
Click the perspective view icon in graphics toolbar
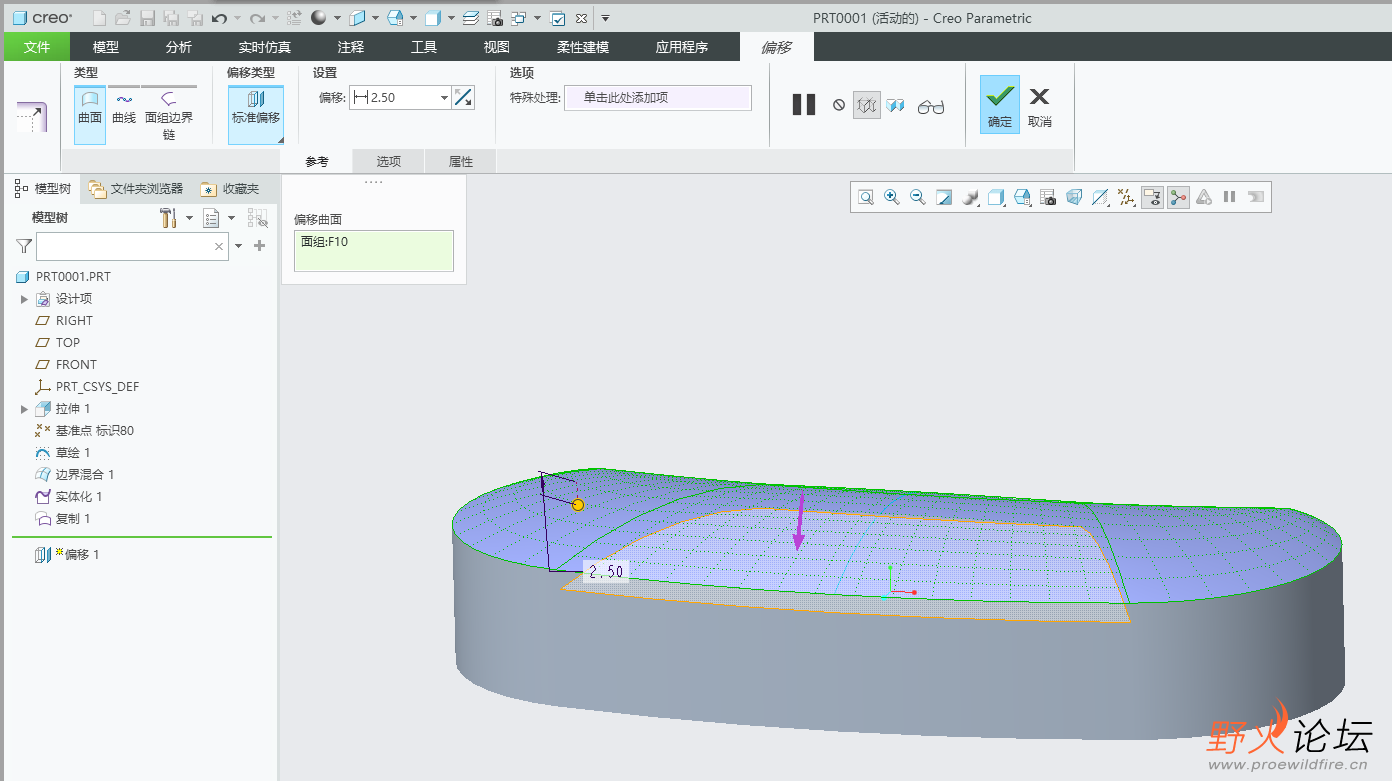(1074, 197)
